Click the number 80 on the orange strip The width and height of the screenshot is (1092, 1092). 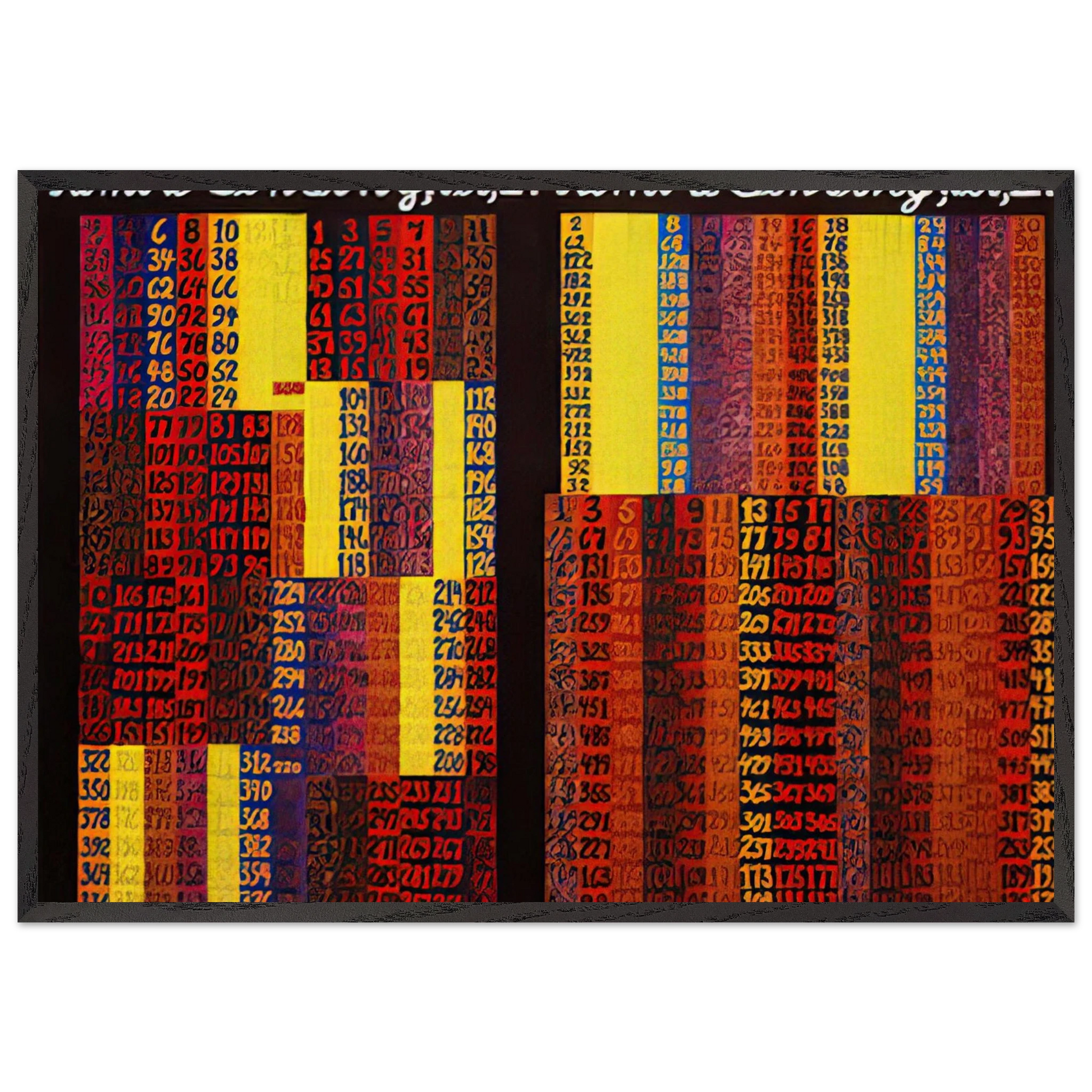coord(223,342)
